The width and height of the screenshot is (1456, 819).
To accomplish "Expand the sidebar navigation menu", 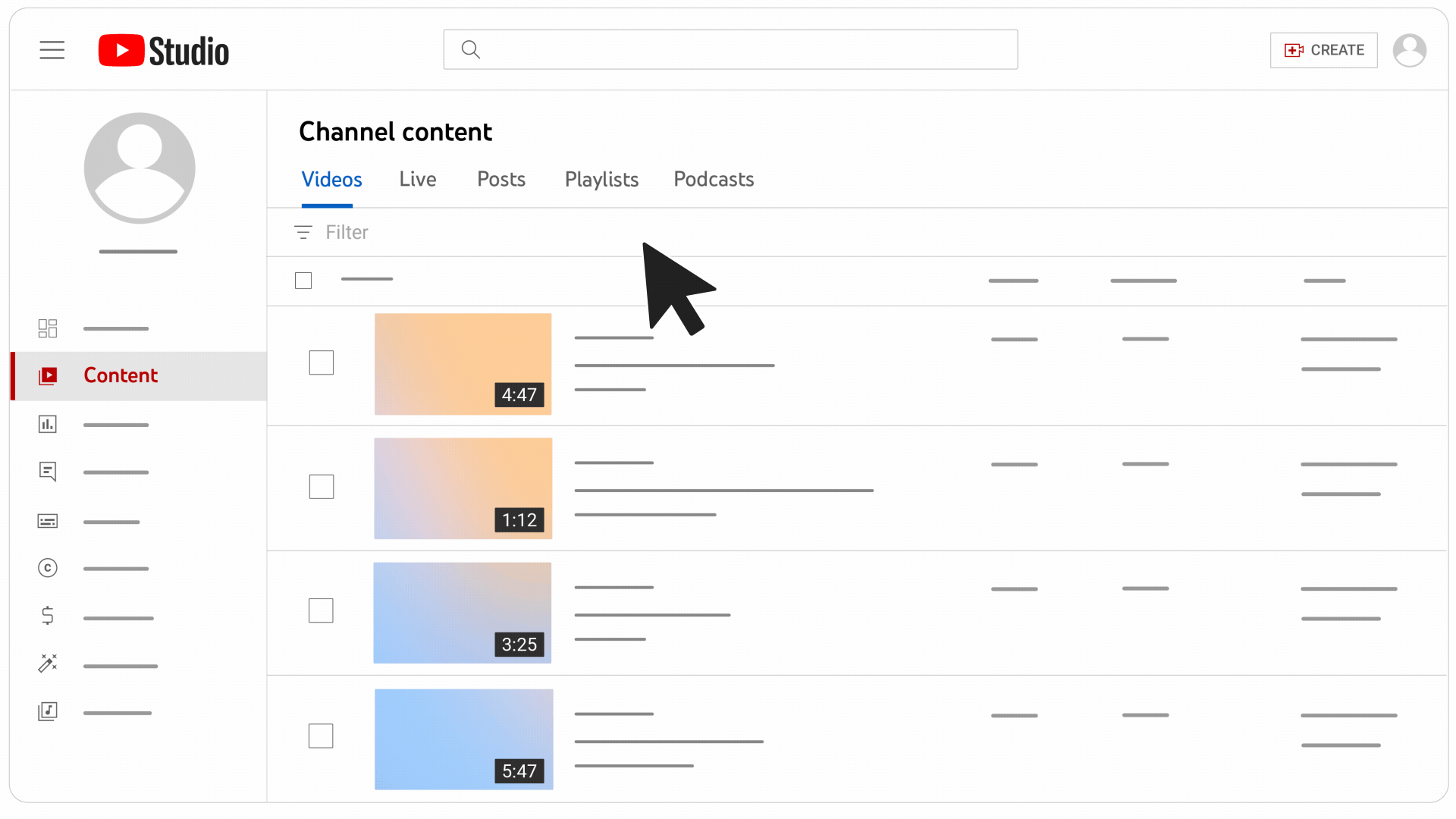I will 52,50.
